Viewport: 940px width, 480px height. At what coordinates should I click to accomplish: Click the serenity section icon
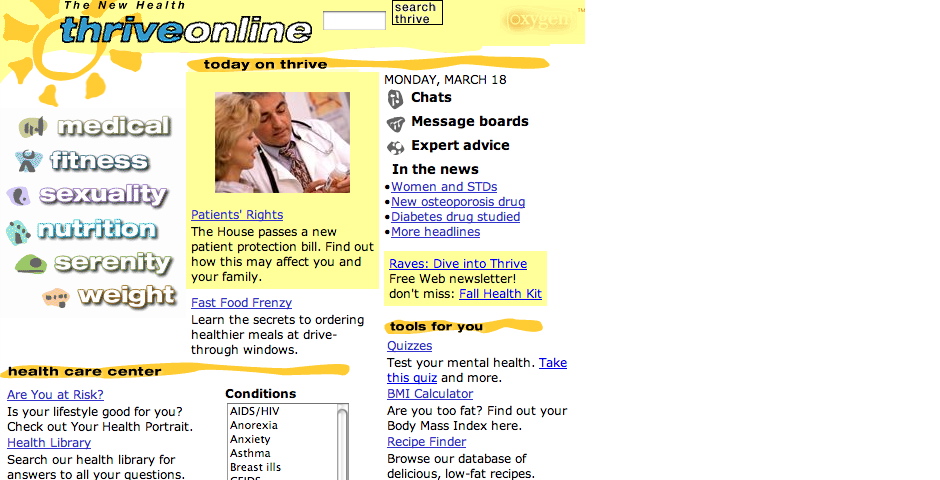31,264
